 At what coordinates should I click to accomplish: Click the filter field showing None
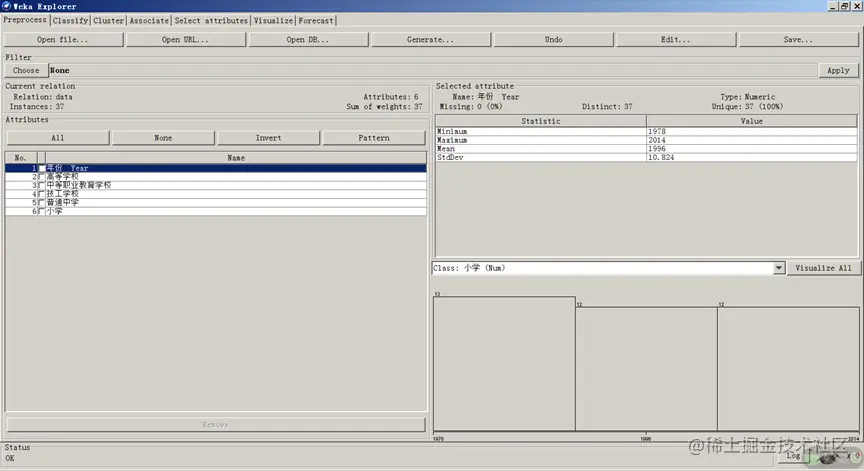[x=433, y=71]
